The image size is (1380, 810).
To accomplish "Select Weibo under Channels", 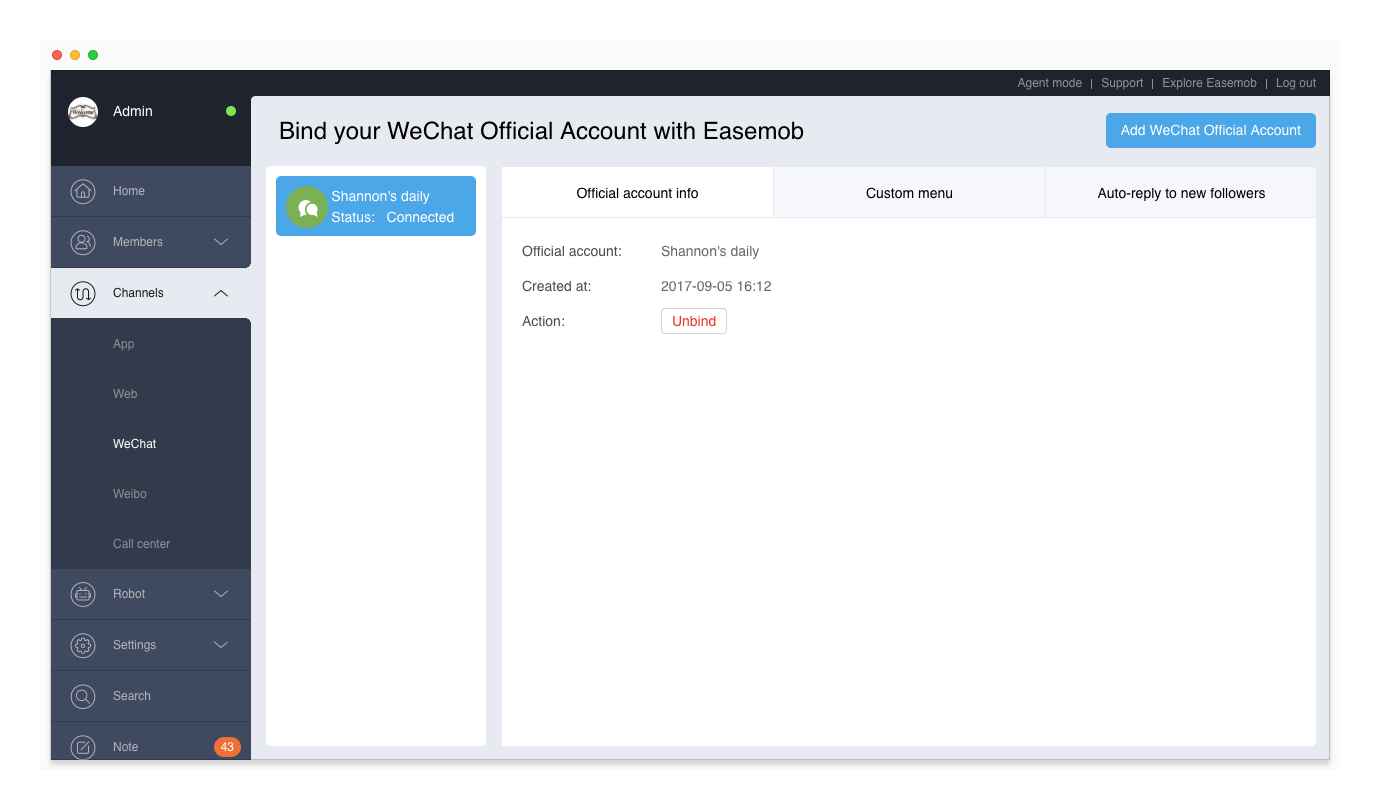I will (x=130, y=494).
